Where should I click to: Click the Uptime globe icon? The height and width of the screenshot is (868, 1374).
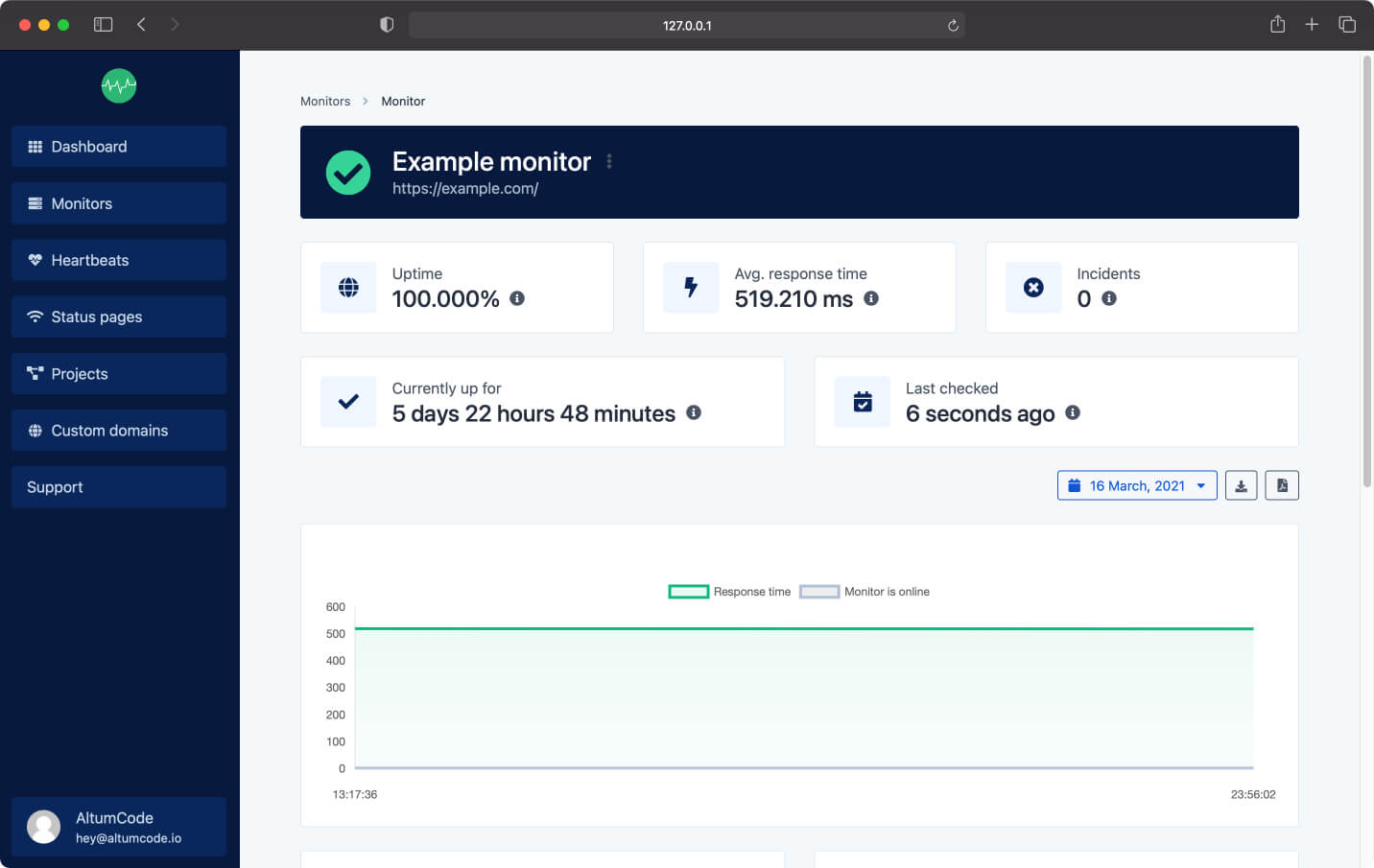point(348,288)
